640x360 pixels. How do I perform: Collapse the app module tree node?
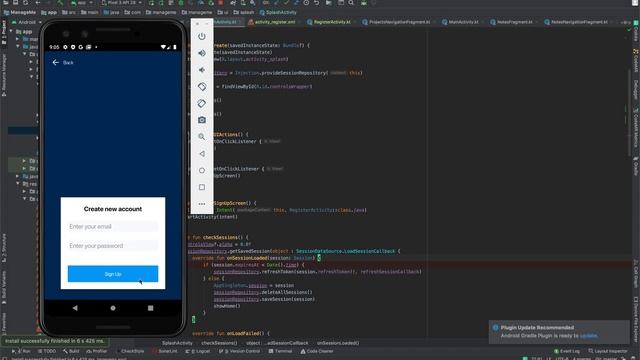pyautogui.click(x=11, y=31)
